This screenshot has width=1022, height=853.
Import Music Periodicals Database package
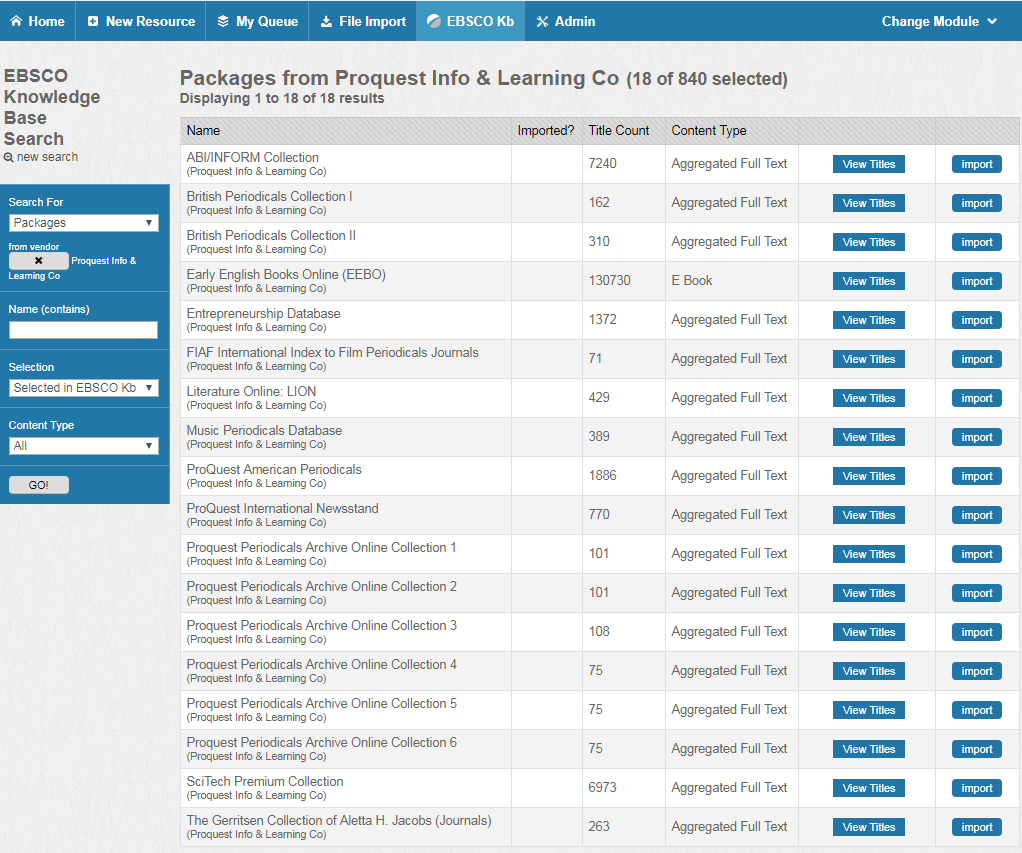click(976, 437)
